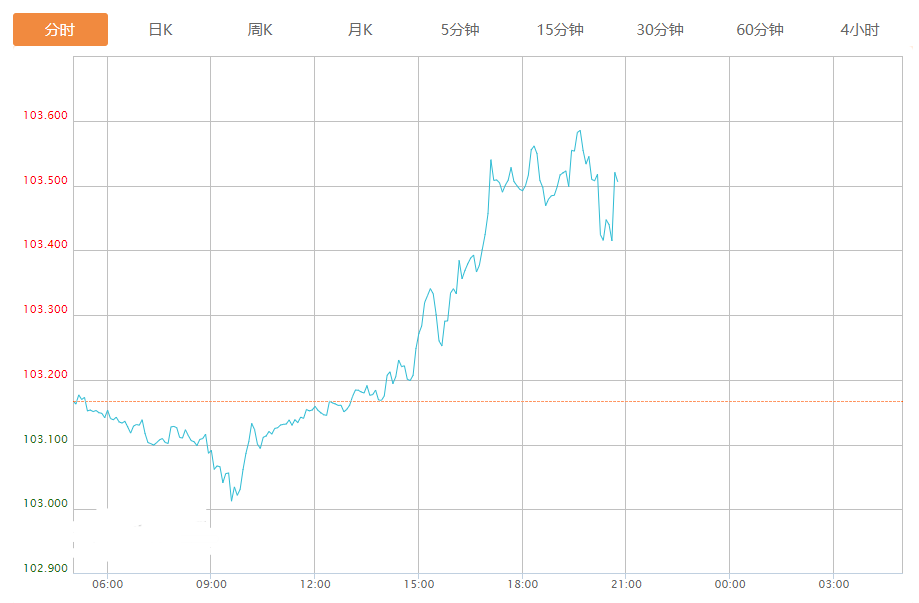Open the 60分钟 interval tab
This screenshot has width=919, height=603.
[x=760, y=30]
